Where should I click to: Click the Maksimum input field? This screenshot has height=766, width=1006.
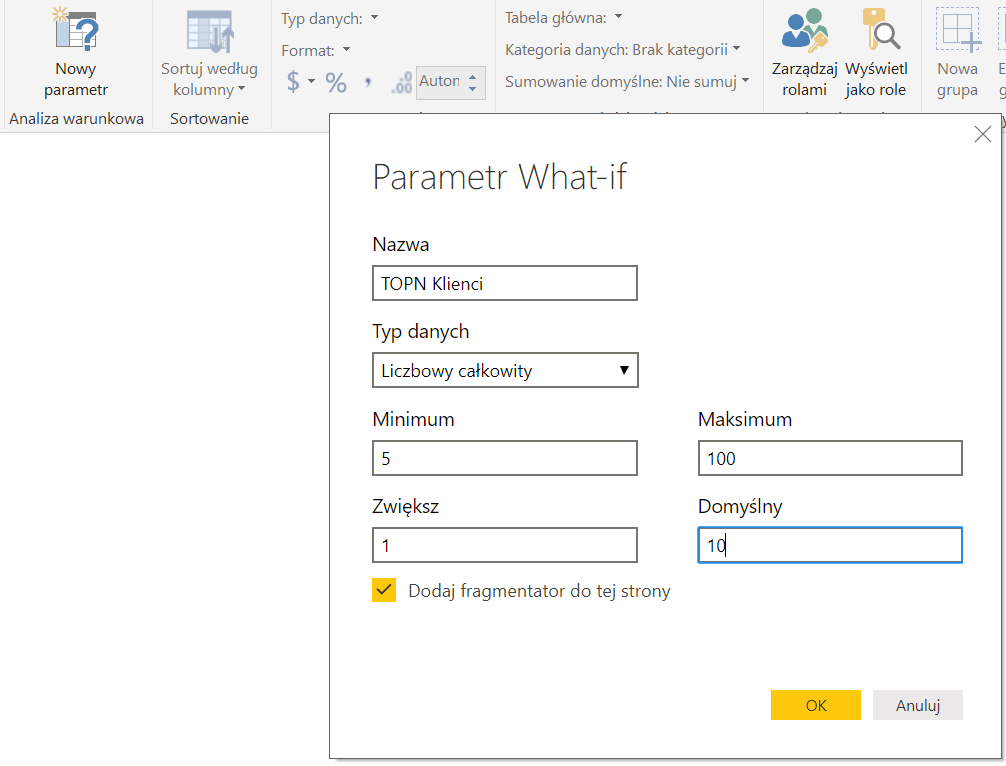830,458
